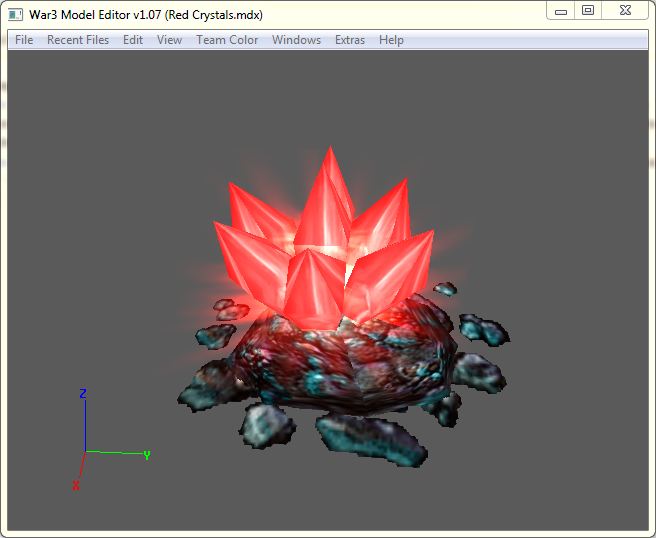The height and width of the screenshot is (538, 656).
Task: Open the File menu
Action: coord(24,40)
